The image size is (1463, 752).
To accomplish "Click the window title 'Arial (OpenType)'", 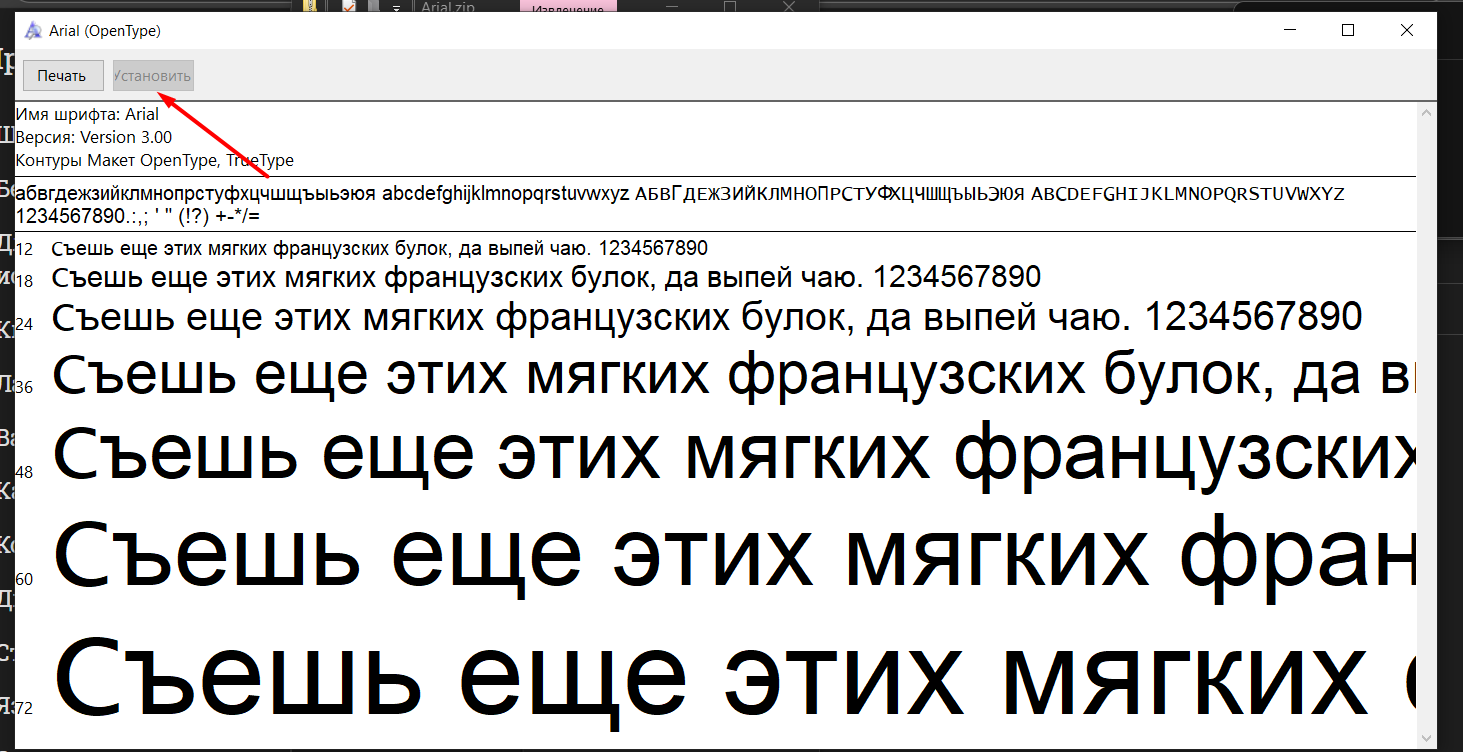I will (x=105, y=31).
